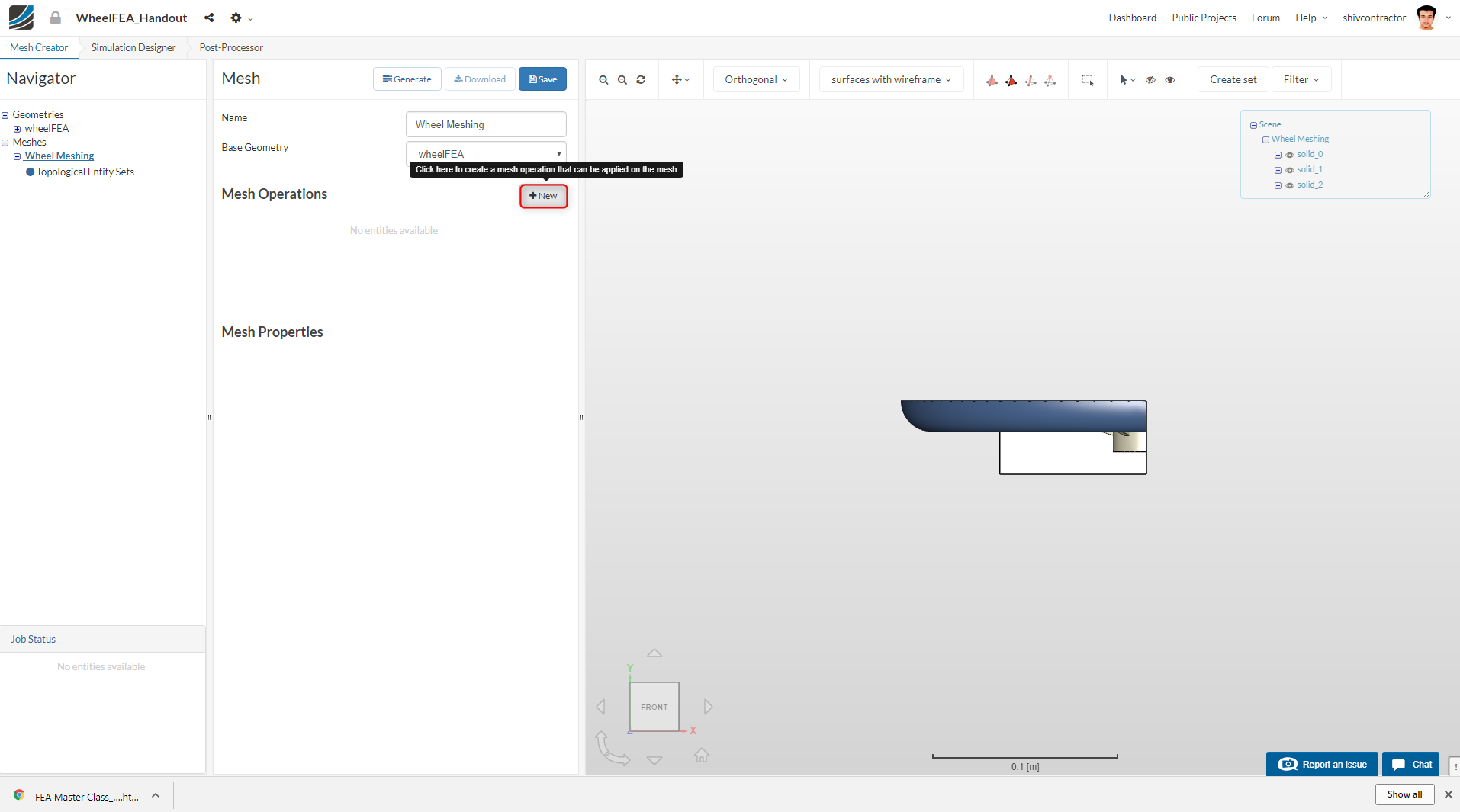Image resolution: width=1460 pixels, height=812 pixels.
Task: Open the Help menu
Action: tap(1311, 18)
